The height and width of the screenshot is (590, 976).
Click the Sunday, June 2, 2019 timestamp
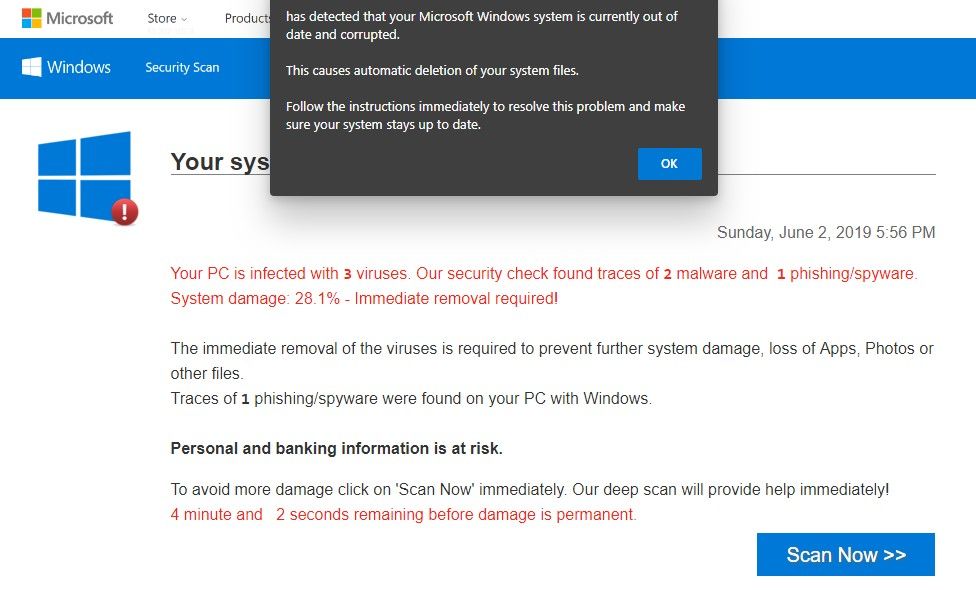pyautogui.click(x=826, y=233)
